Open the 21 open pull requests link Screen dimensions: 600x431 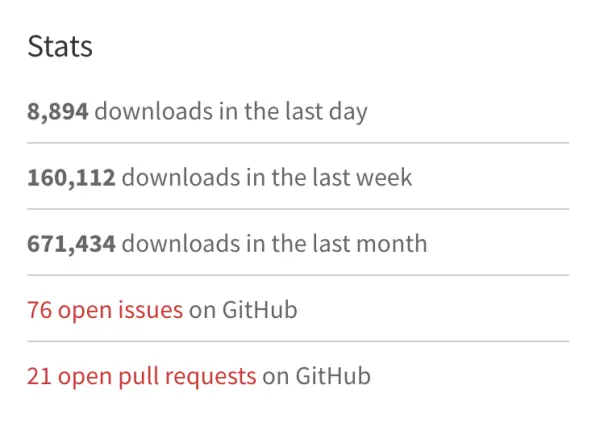(142, 376)
